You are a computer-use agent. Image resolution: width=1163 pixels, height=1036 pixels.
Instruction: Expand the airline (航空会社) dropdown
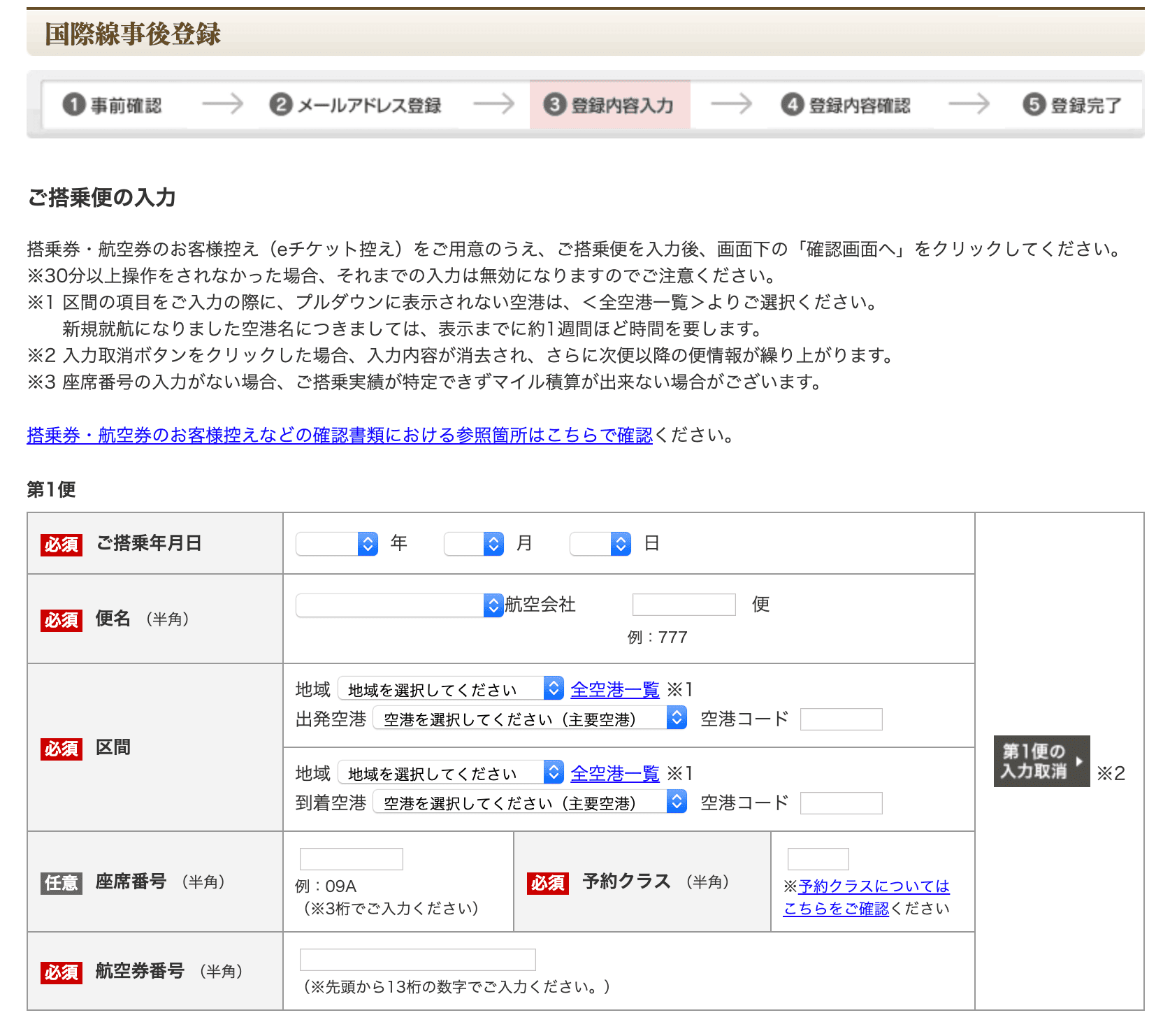[x=399, y=605]
